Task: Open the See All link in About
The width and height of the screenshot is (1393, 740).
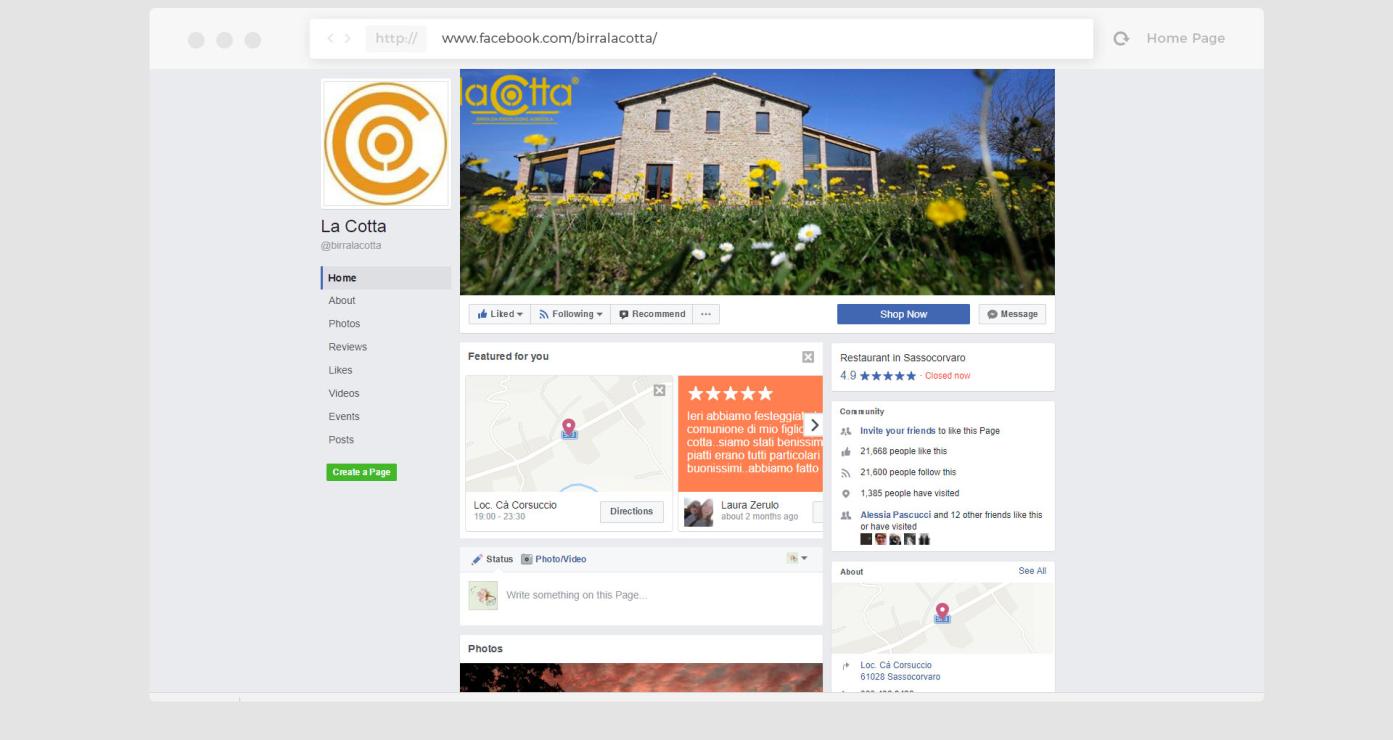Action: 1032,571
